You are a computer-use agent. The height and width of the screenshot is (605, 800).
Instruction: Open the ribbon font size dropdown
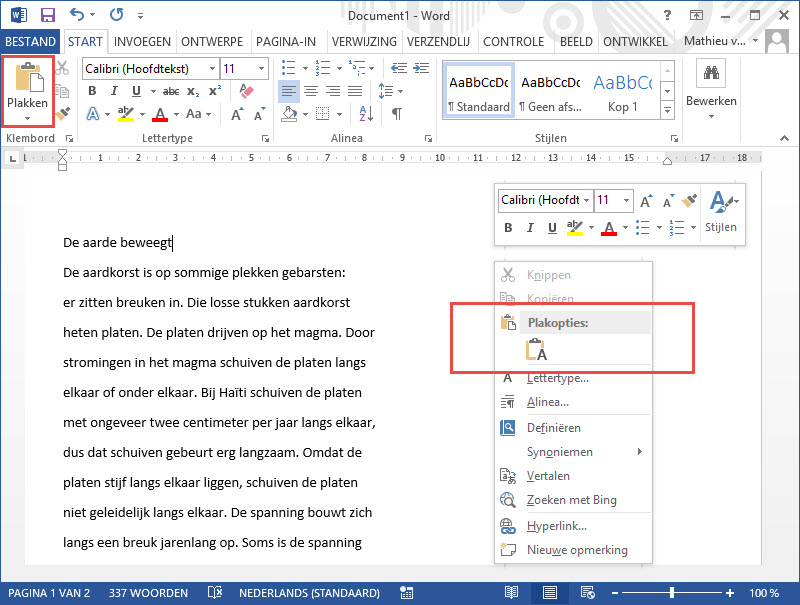tap(261, 68)
